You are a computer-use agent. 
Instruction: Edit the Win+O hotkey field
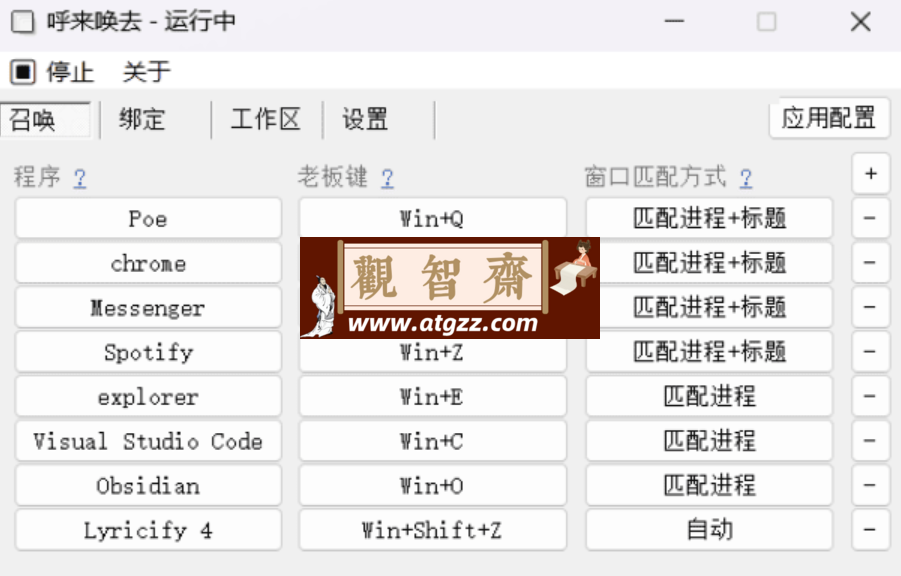pos(433,485)
